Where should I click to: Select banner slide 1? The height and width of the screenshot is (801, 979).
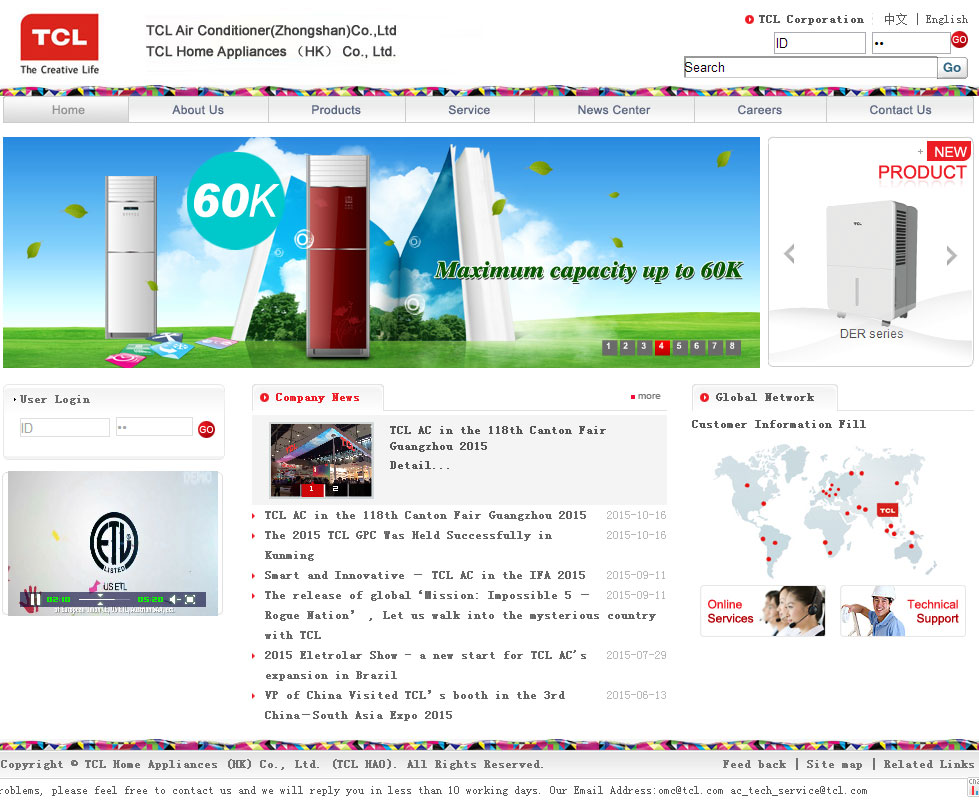click(608, 347)
